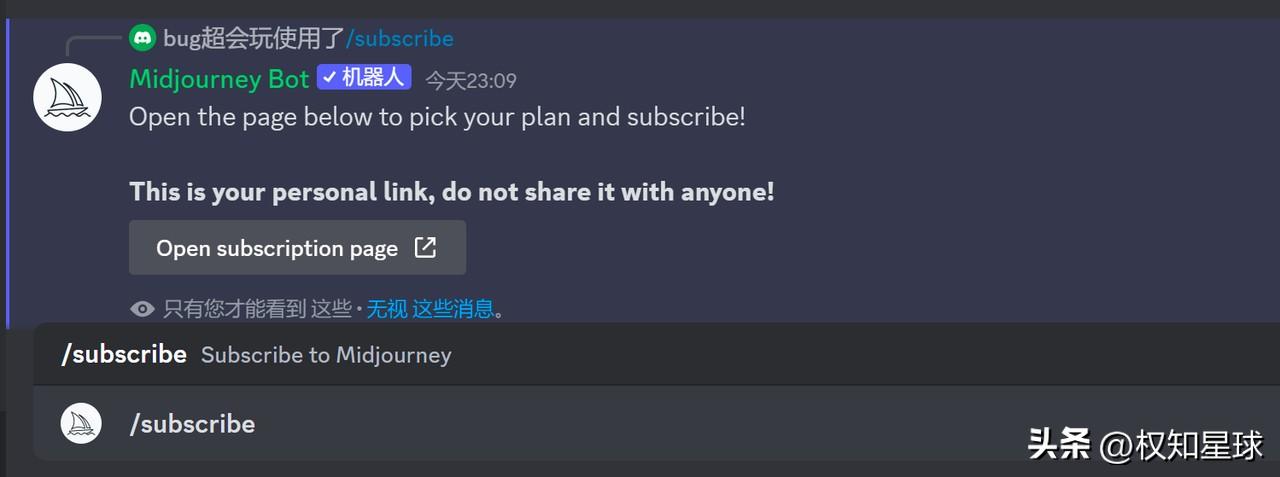The height and width of the screenshot is (477, 1280).
Task: Dismiss via the 无视 这些消息 link
Action: click(x=430, y=309)
